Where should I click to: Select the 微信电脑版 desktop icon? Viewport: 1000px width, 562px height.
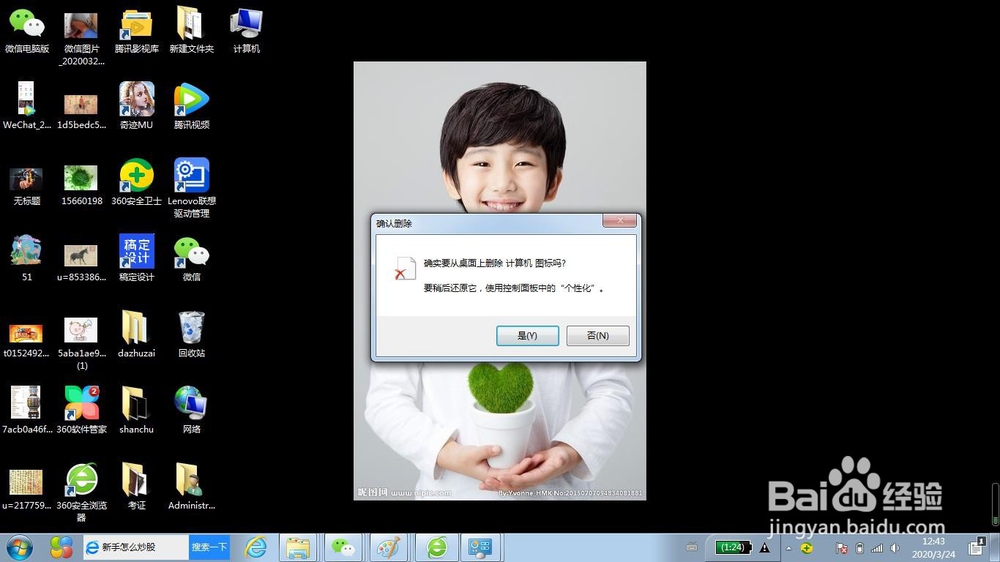(27, 31)
